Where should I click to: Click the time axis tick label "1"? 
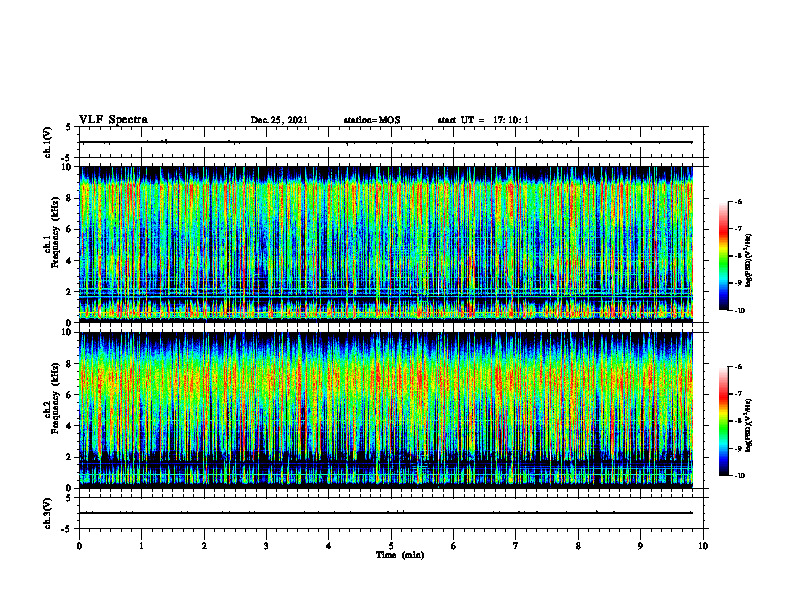click(141, 546)
